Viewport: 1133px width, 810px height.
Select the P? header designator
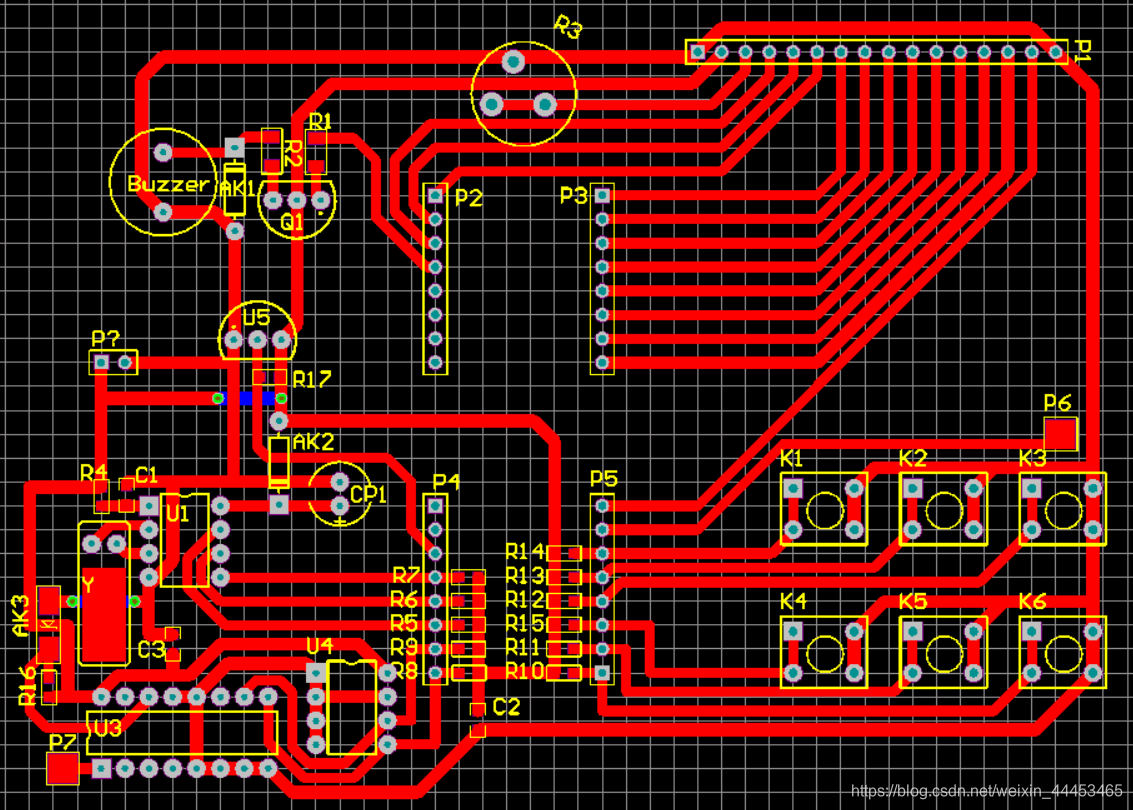[x=105, y=338]
